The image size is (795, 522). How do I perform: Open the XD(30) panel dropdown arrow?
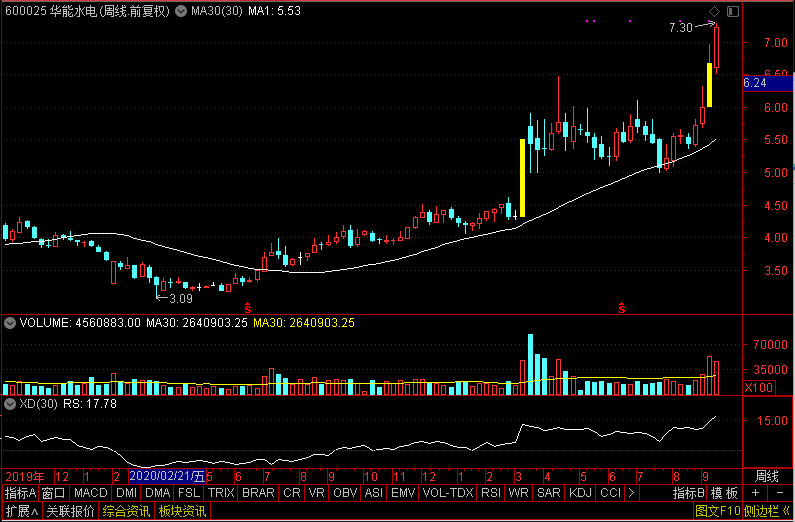[10, 404]
